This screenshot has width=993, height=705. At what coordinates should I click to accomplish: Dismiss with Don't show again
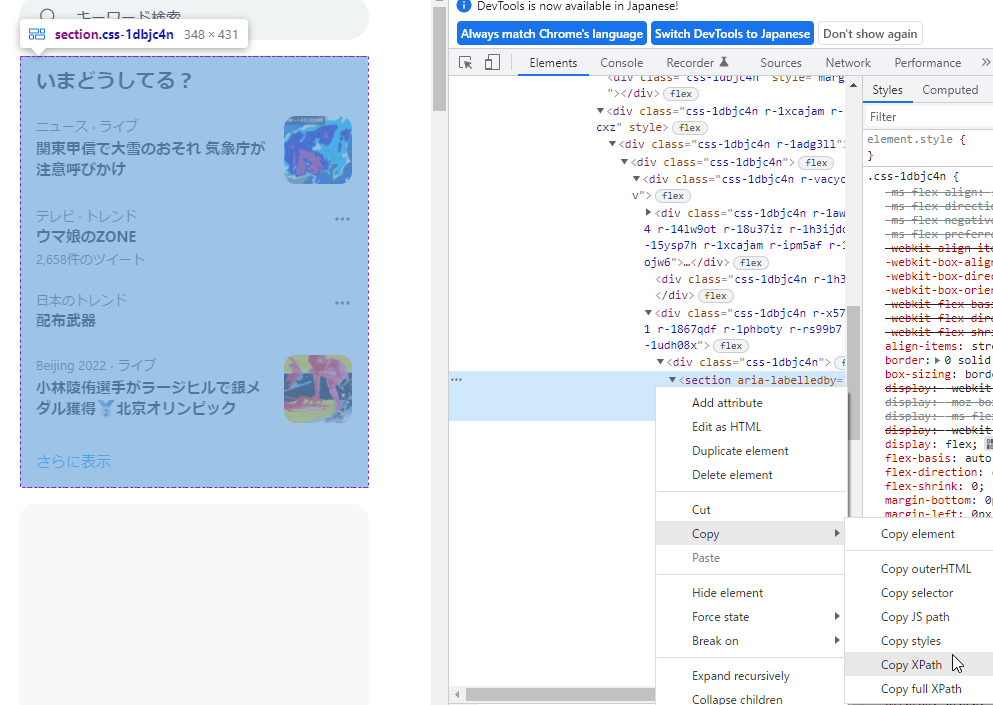870,34
